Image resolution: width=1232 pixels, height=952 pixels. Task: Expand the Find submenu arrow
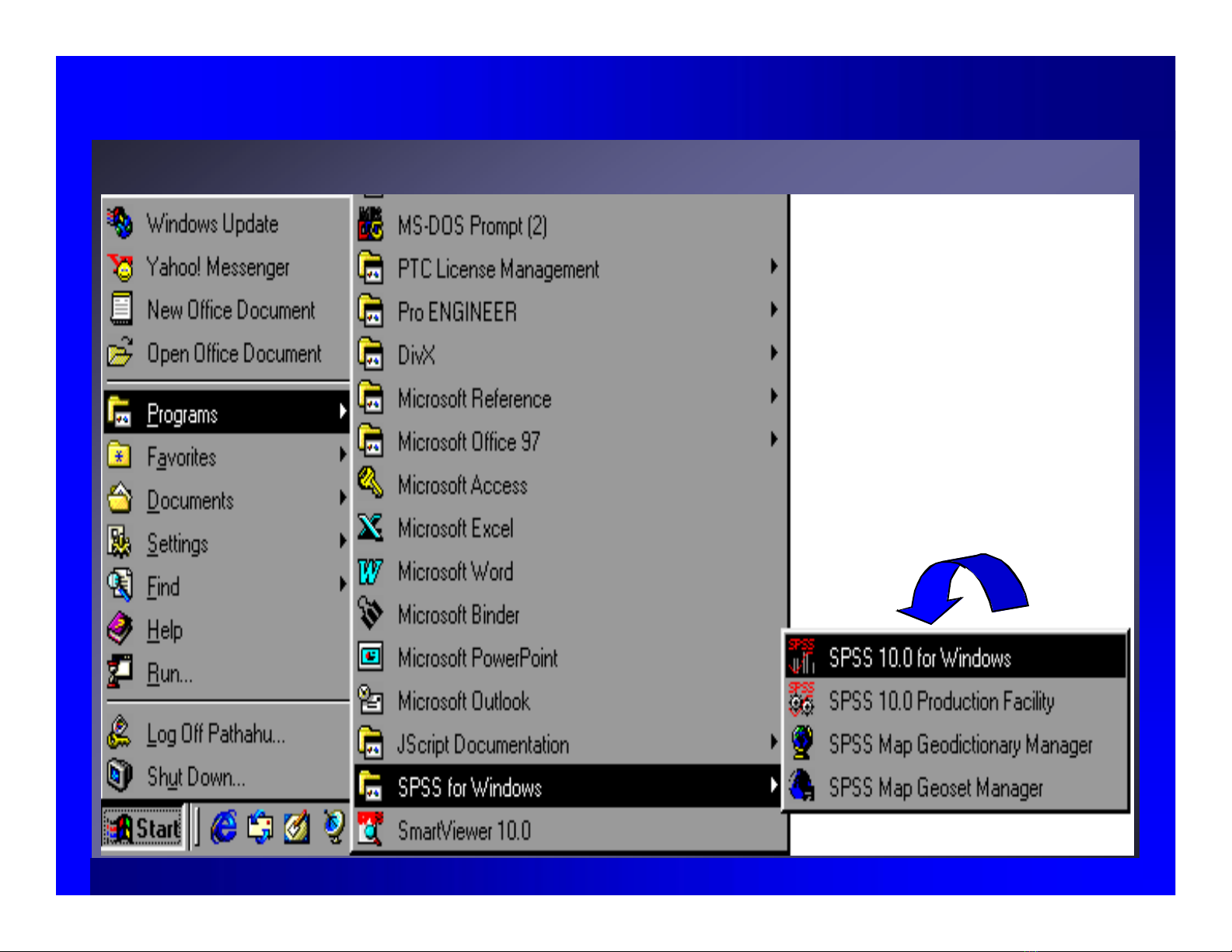[x=342, y=584]
